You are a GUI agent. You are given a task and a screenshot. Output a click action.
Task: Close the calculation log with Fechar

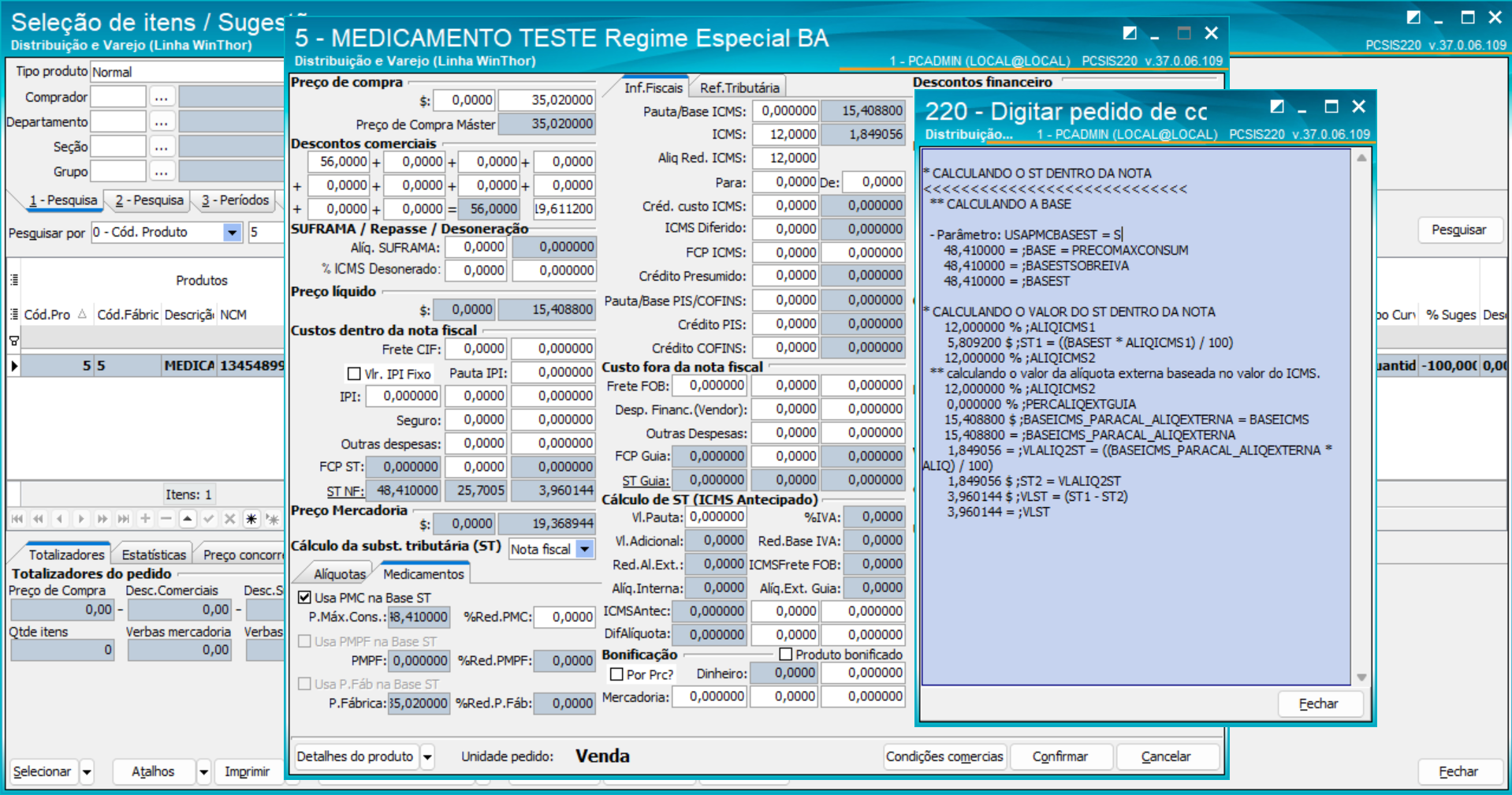[x=1319, y=704]
